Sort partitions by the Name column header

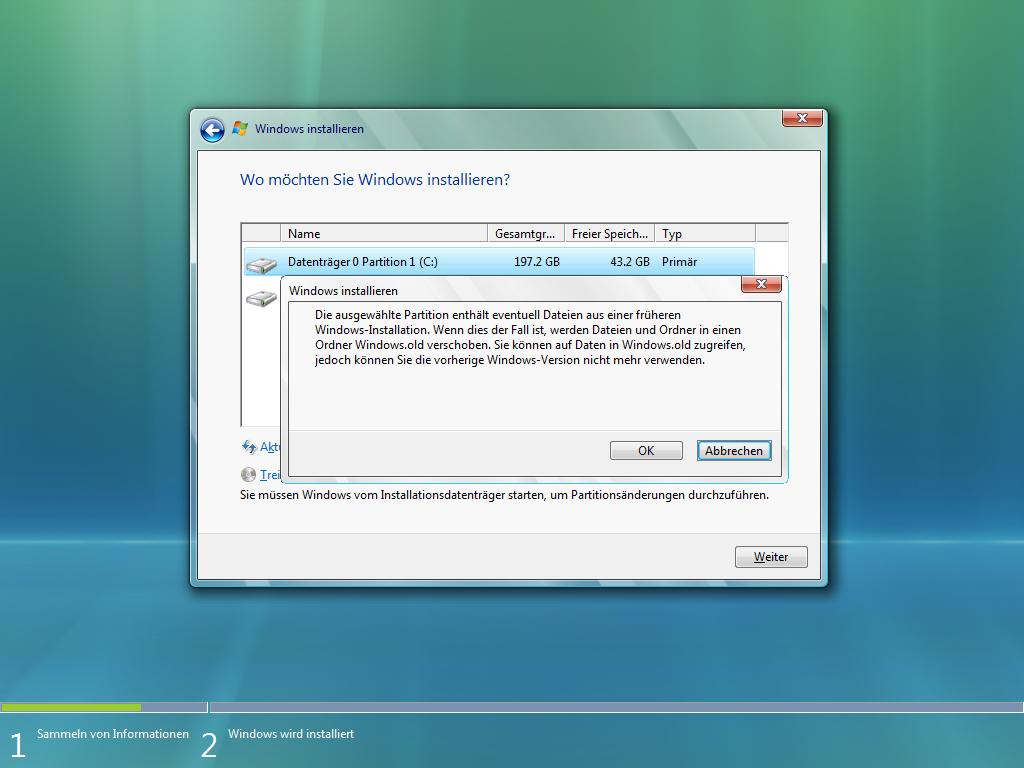tap(384, 233)
